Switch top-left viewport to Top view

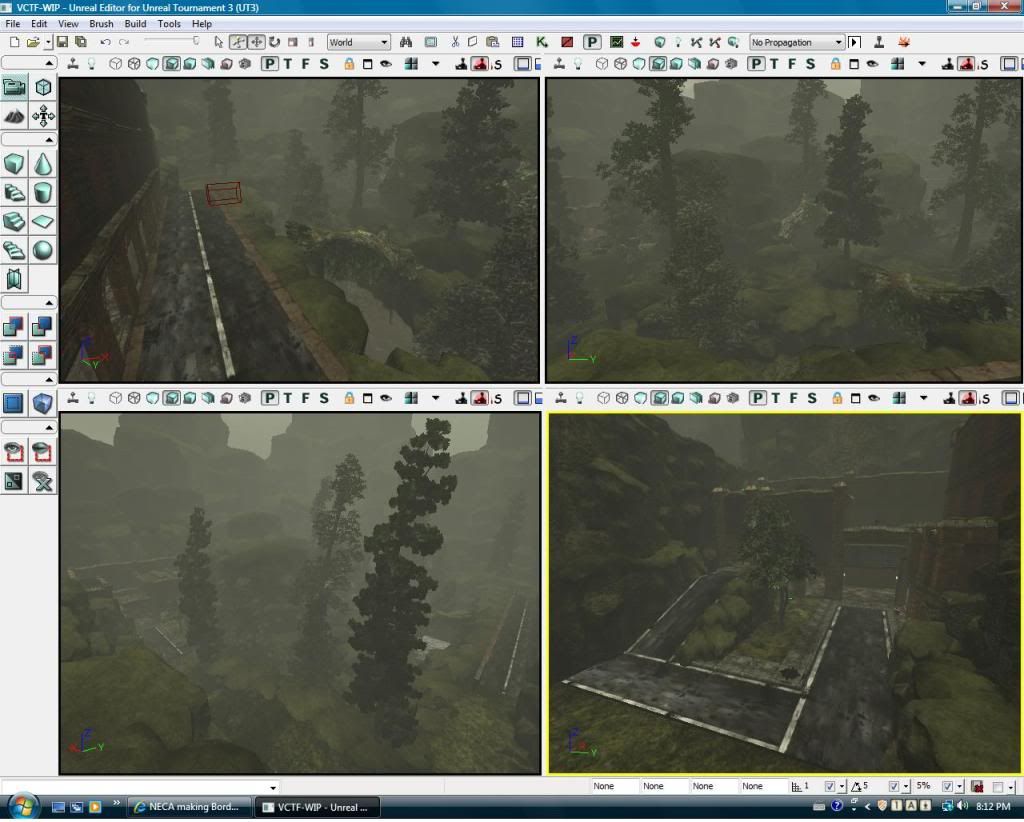click(288, 64)
